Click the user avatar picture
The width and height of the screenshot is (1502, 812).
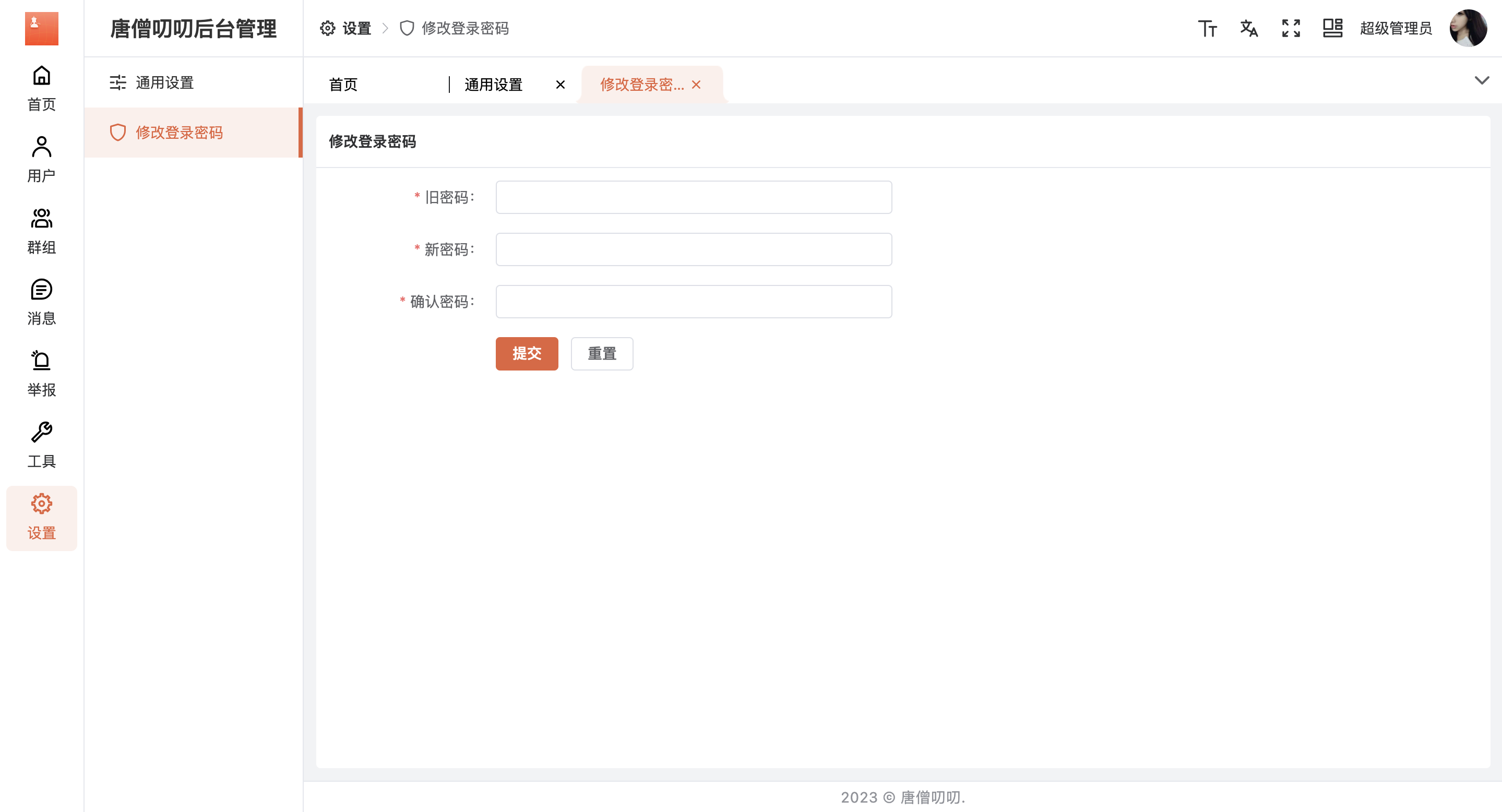click(1468, 28)
